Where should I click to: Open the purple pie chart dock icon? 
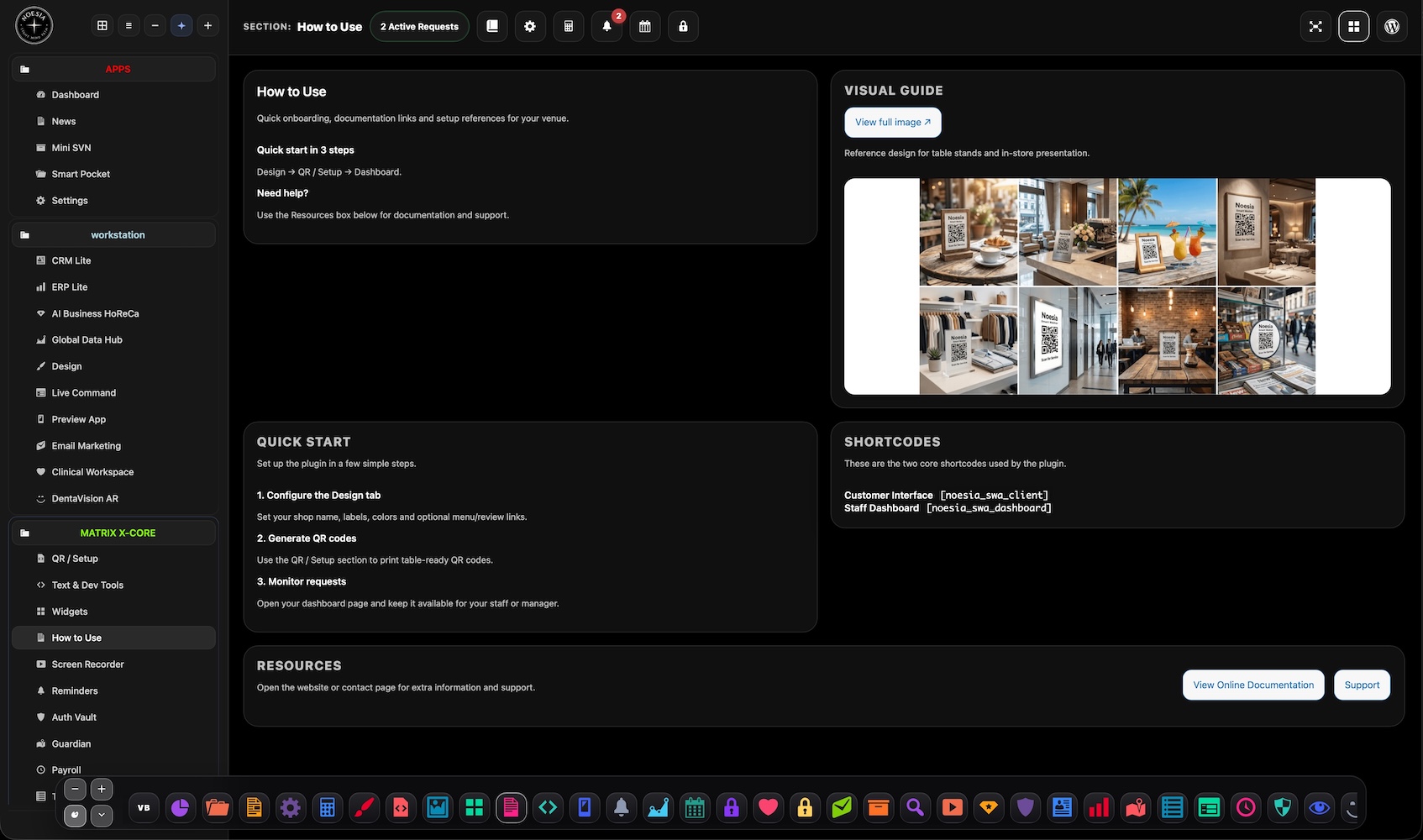[x=181, y=808]
